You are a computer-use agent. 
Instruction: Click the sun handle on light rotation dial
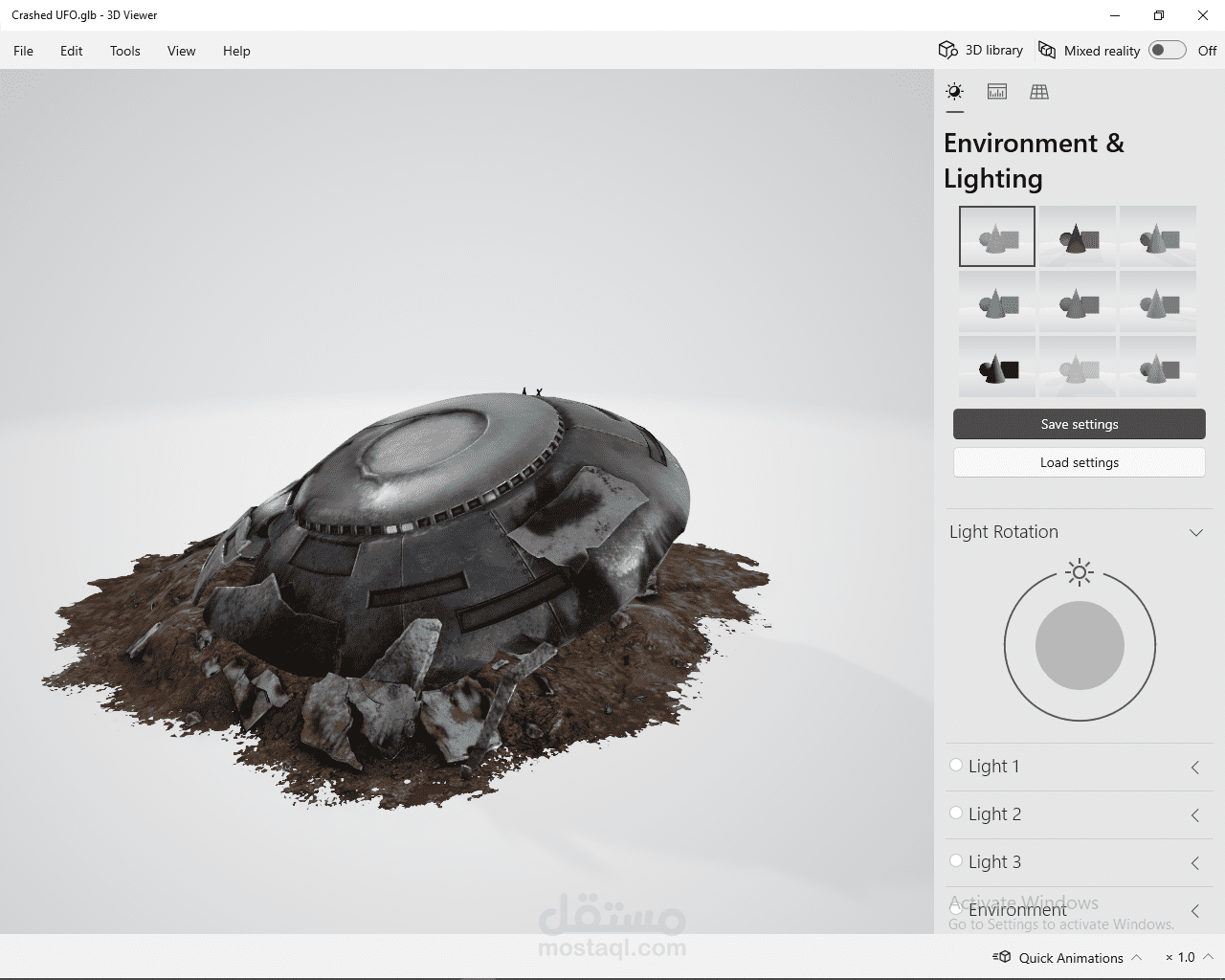[x=1080, y=572]
